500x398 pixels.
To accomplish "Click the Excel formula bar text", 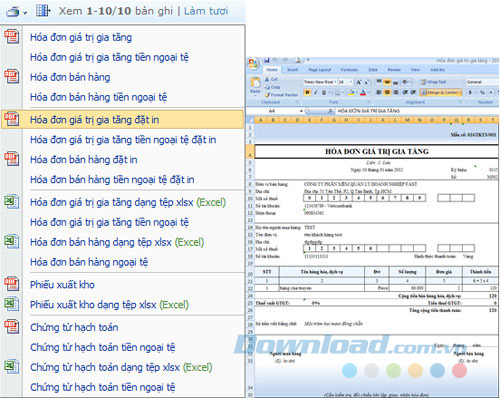I will click(368, 111).
